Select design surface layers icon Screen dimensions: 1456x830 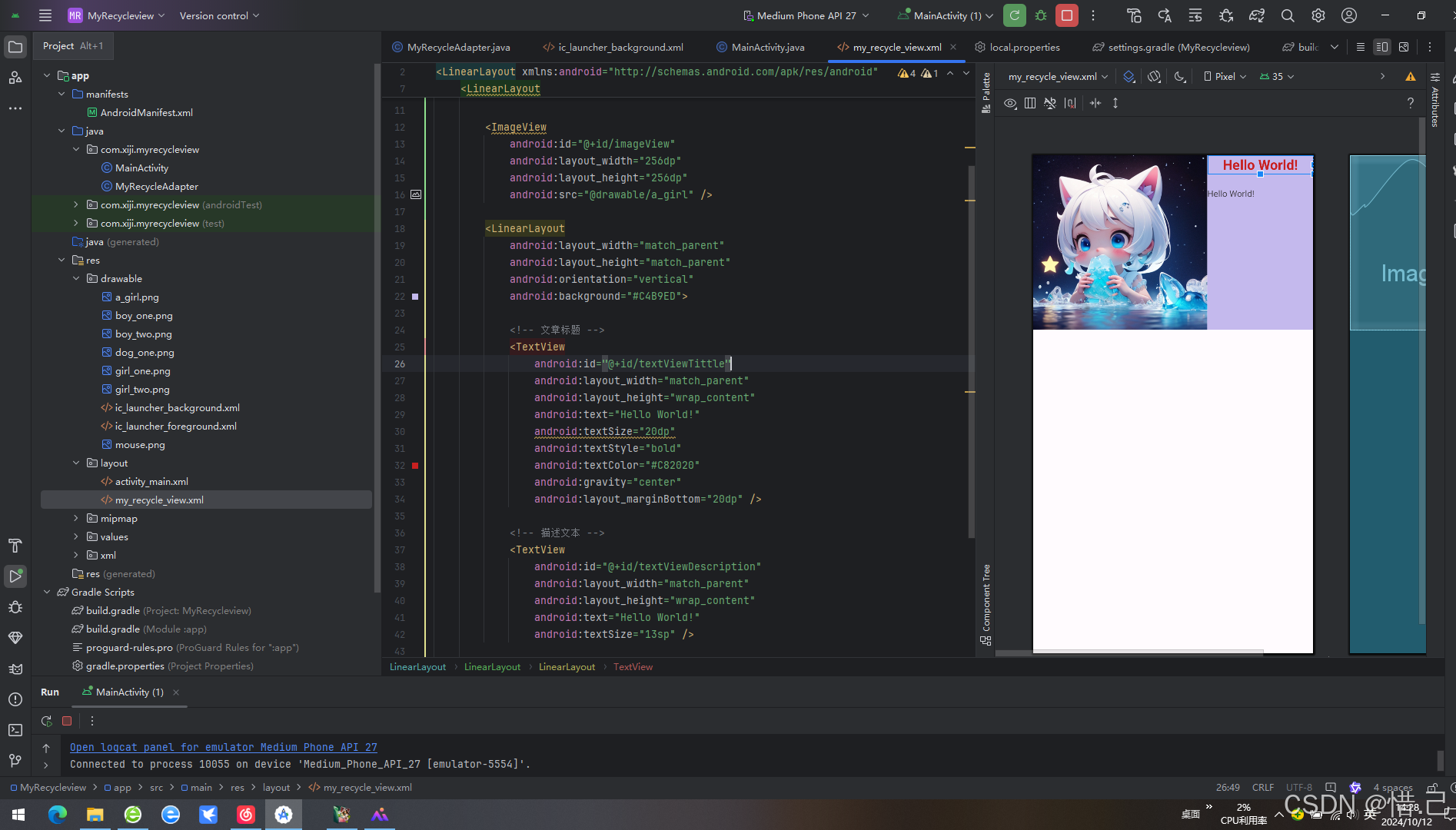1129,76
